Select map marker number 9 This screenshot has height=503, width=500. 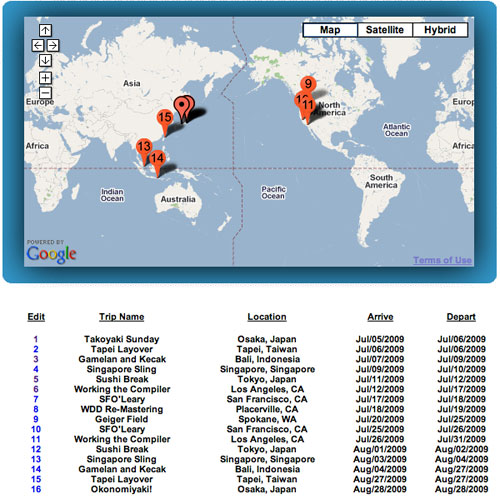(308, 84)
